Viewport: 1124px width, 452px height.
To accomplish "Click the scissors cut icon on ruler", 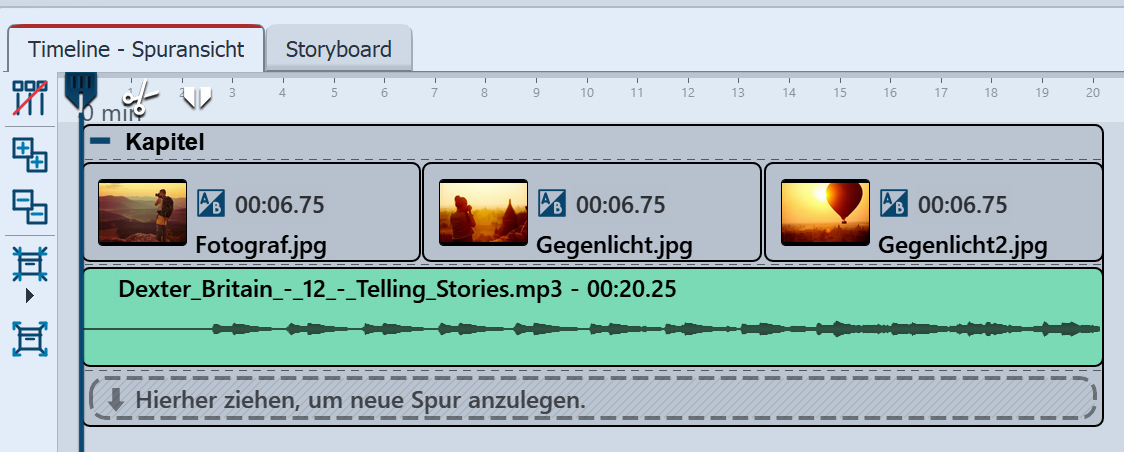I will point(140,97).
